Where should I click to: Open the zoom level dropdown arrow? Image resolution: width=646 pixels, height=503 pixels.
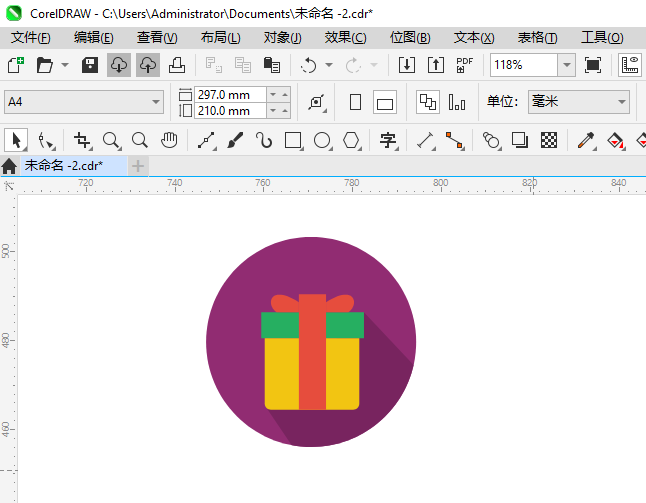566,65
